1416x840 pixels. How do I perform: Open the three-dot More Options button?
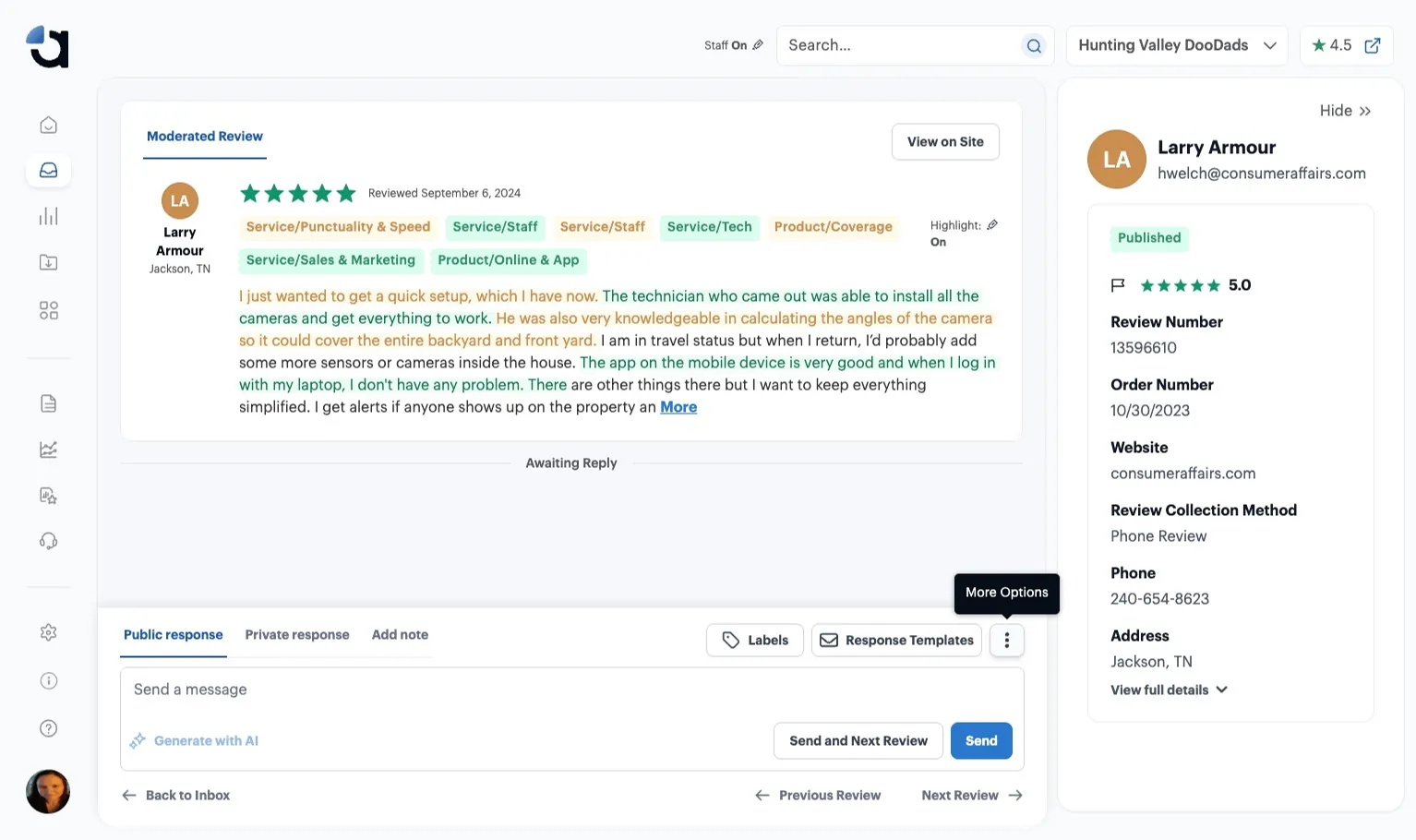[1007, 640]
